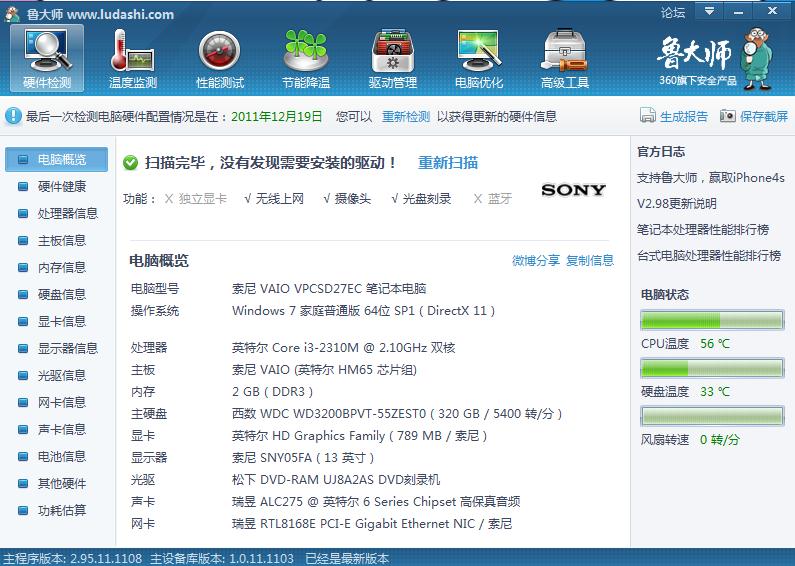This screenshot has width=795, height=566.
Task: Open 支持鲁大师，赢取iPhone4s log entry
Action: click(x=711, y=178)
